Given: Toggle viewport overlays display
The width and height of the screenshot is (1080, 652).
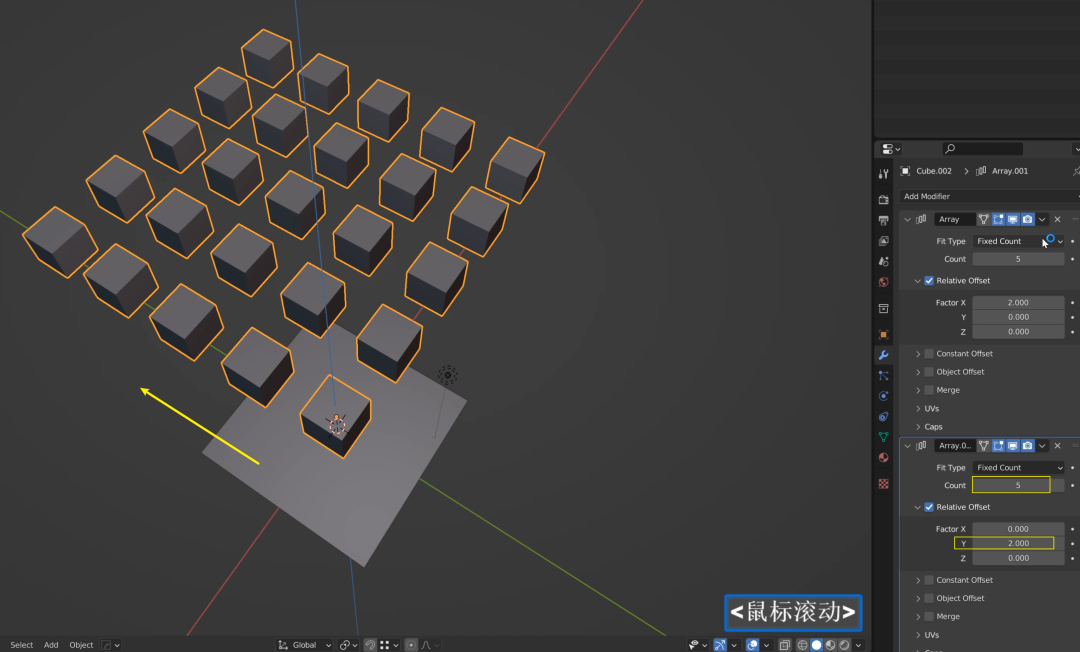Looking at the screenshot, I should [752, 645].
